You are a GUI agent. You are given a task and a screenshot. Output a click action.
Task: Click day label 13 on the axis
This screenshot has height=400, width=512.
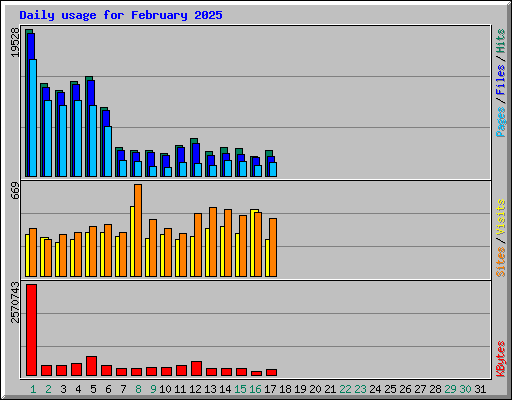coord(210,389)
